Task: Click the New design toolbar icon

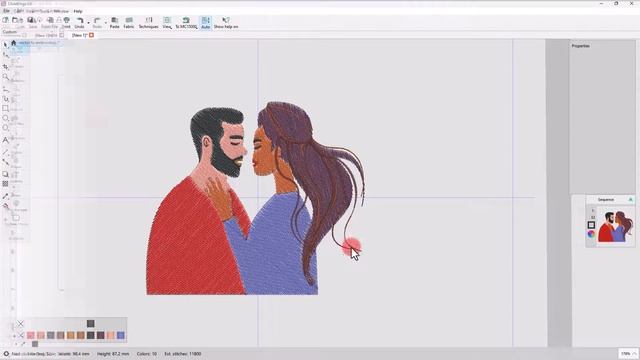Action: (x=6, y=21)
